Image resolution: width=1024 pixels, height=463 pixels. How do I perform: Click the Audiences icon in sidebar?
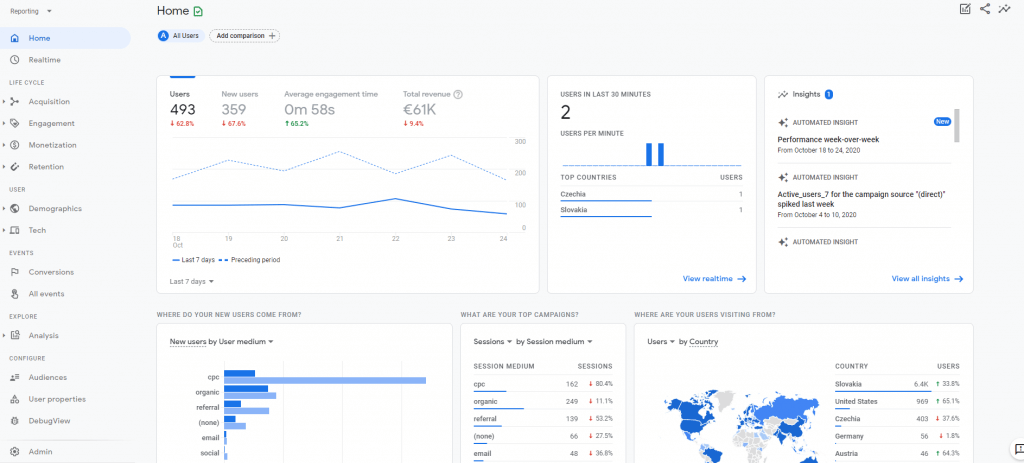click(14, 377)
